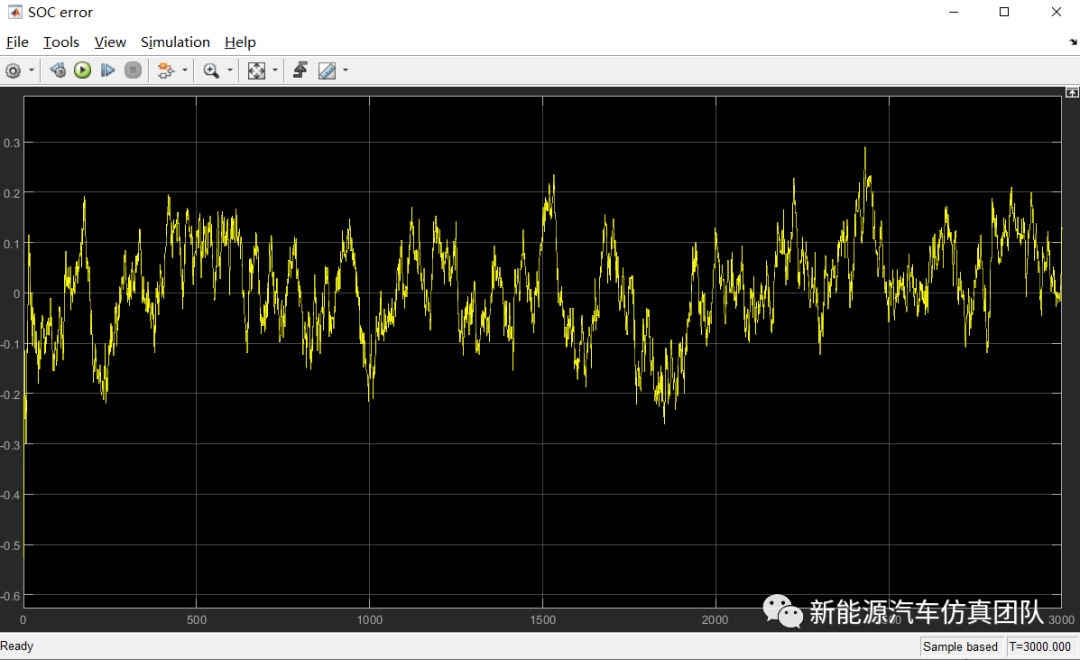Click the Cursor Measurements ruler icon

[327, 70]
